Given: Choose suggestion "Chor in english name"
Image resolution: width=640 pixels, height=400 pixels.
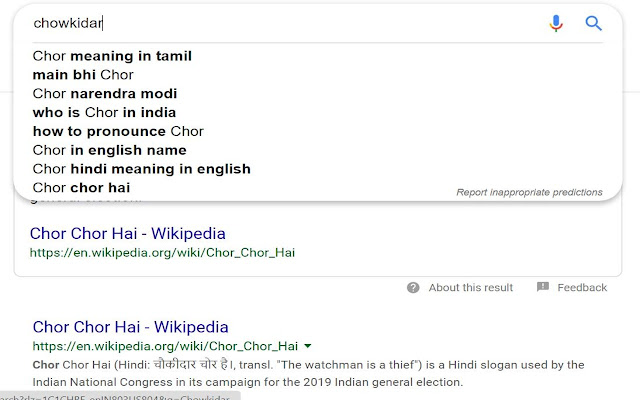Looking at the screenshot, I should coord(110,150).
